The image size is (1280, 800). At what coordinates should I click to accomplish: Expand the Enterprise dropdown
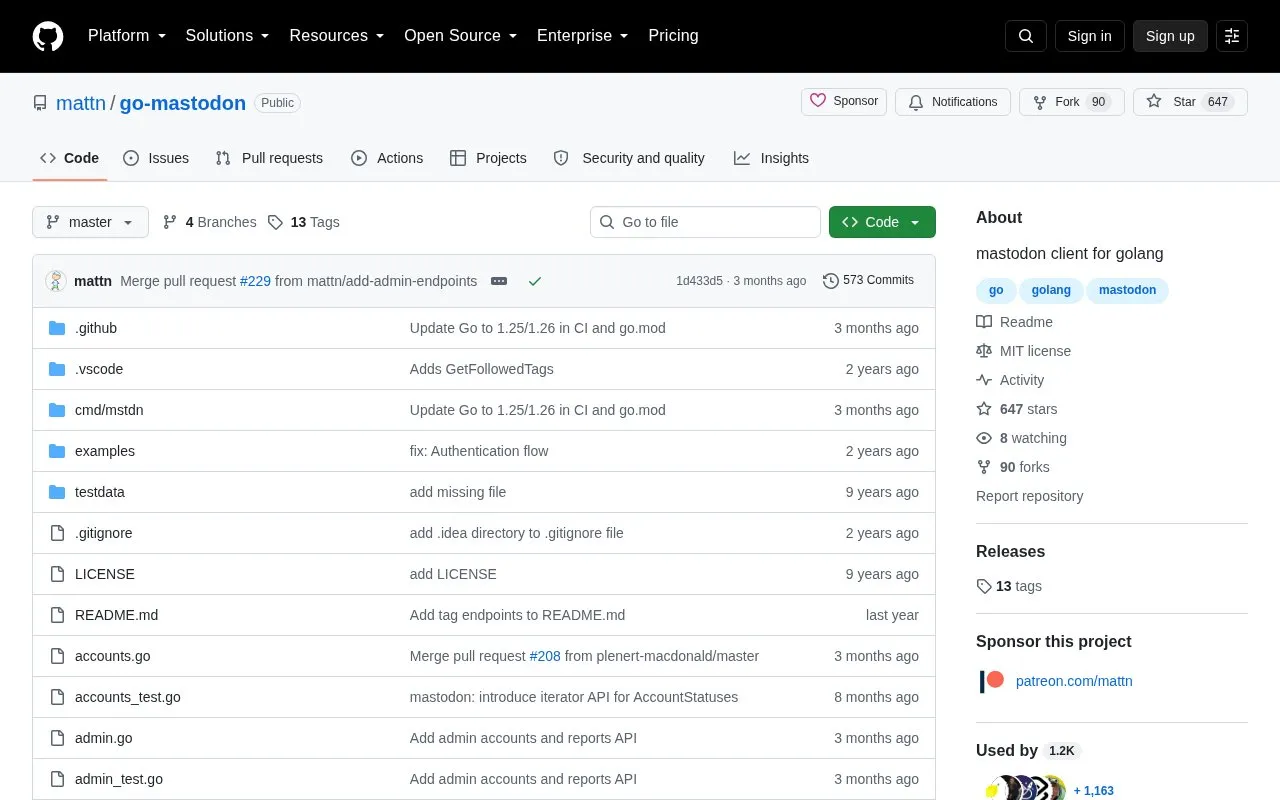pyautogui.click(x=582, y=36)
